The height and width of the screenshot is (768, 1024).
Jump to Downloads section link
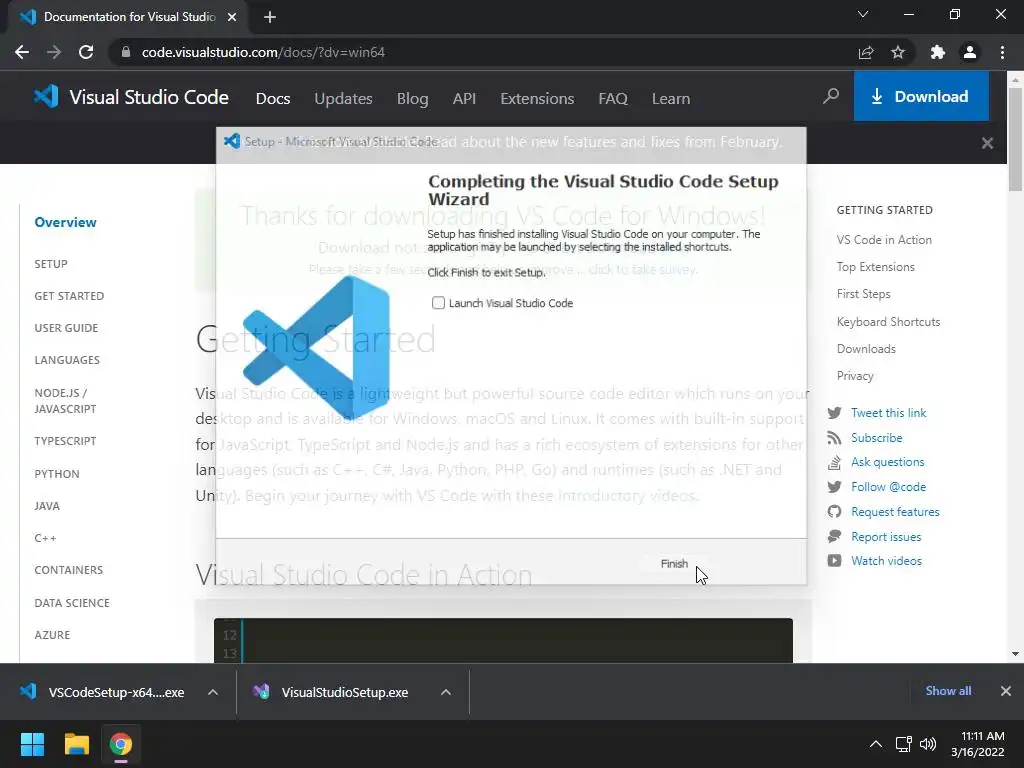[x=866, y=349]
